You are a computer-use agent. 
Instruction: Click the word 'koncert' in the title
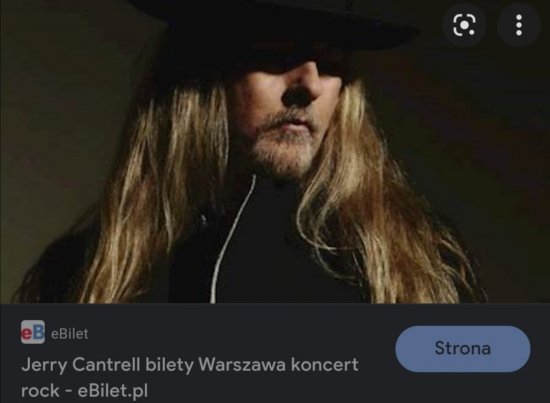click(x=325, y=364)
